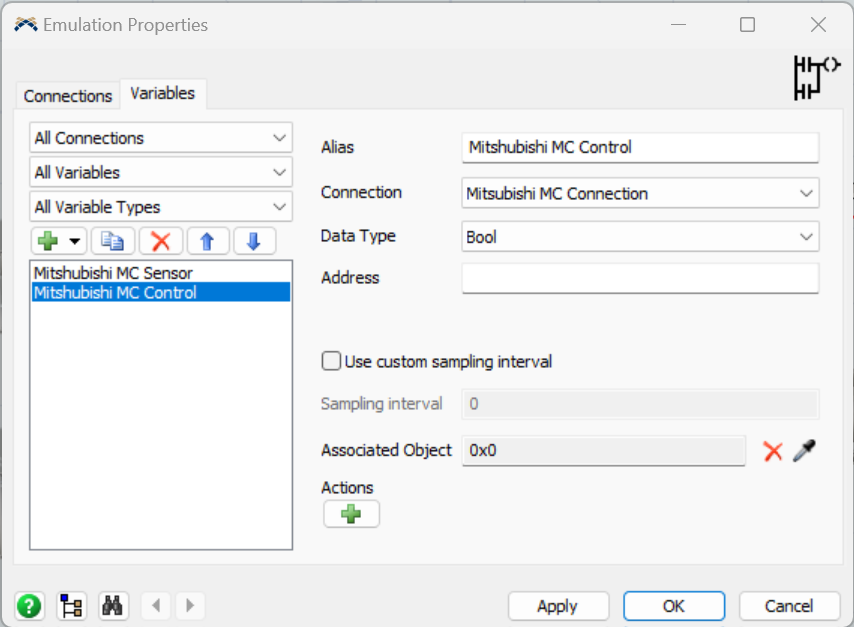Select Mitshubishi MC Sensor in list
The height and width of the screenshot is (627, 854).
click(x=113, y=272)
